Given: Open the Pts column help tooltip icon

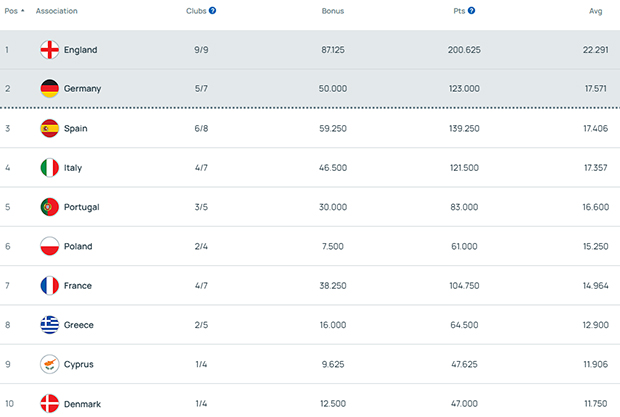Looking at the screenshot, I should (471, 11).
